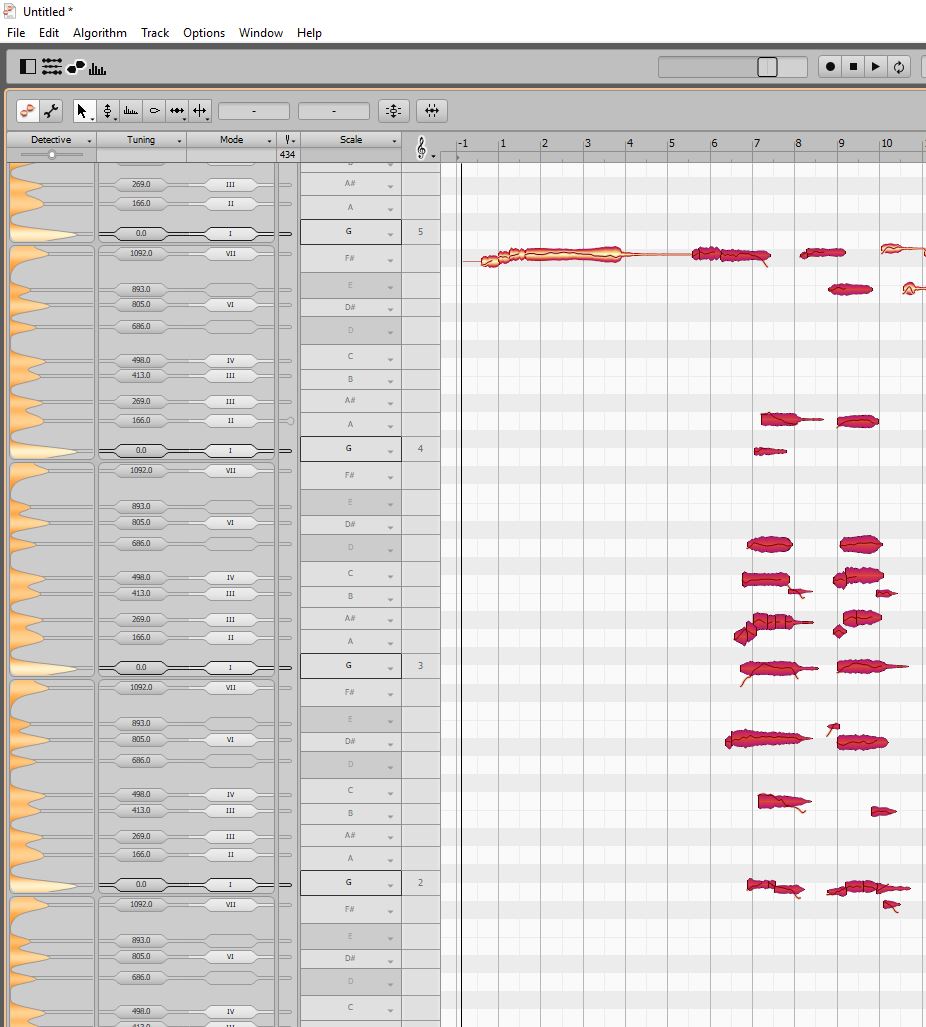The image size is (926, 1027).
Task: Click the Mode degree I pill in G 2 row
Action: (231, 884)
